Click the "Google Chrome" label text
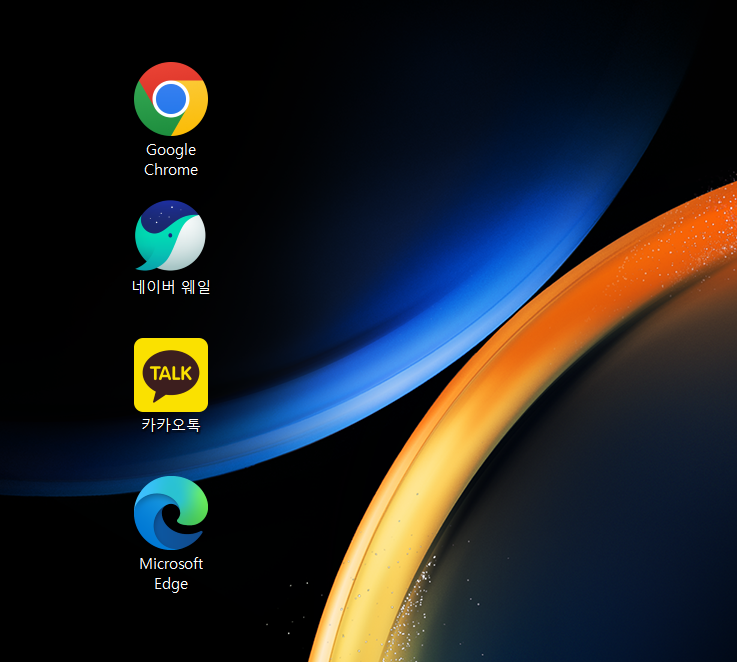Image resolution: width=737 pixels, height=662 pixels. pos(171,159)
